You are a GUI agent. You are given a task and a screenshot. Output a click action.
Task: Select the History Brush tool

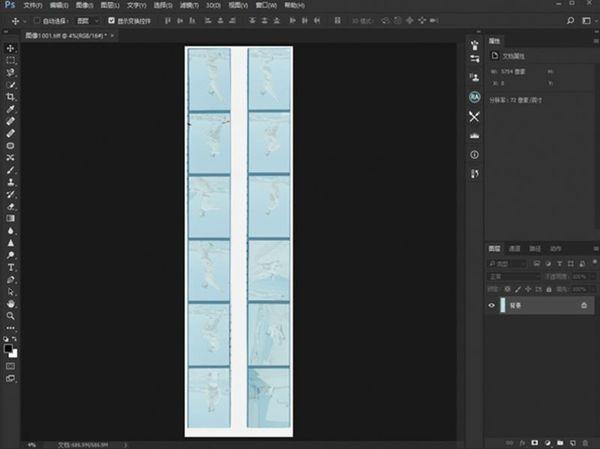click(x=10, y=194)
